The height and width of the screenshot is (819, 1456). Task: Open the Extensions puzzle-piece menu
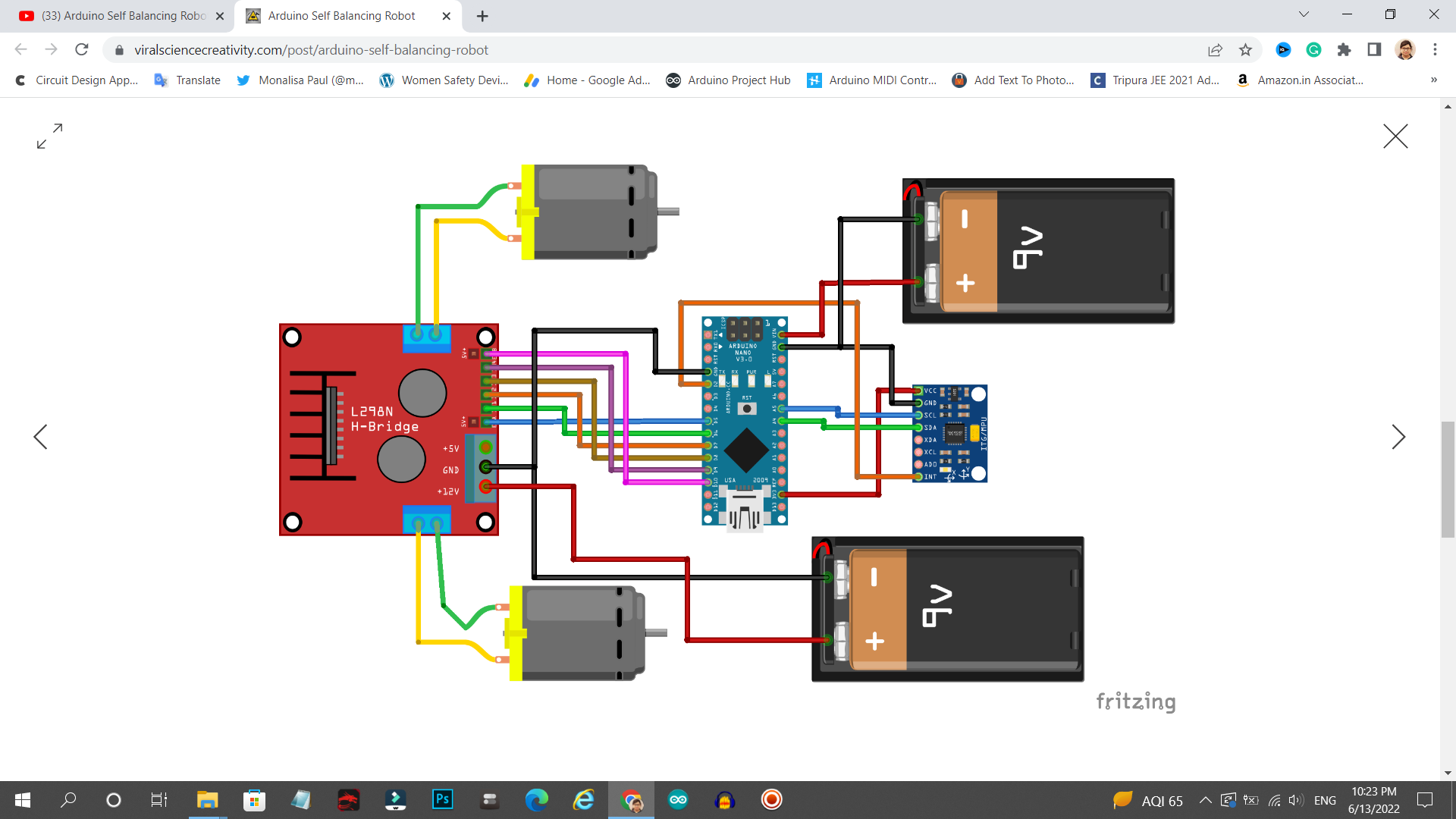pos(1345,49)
